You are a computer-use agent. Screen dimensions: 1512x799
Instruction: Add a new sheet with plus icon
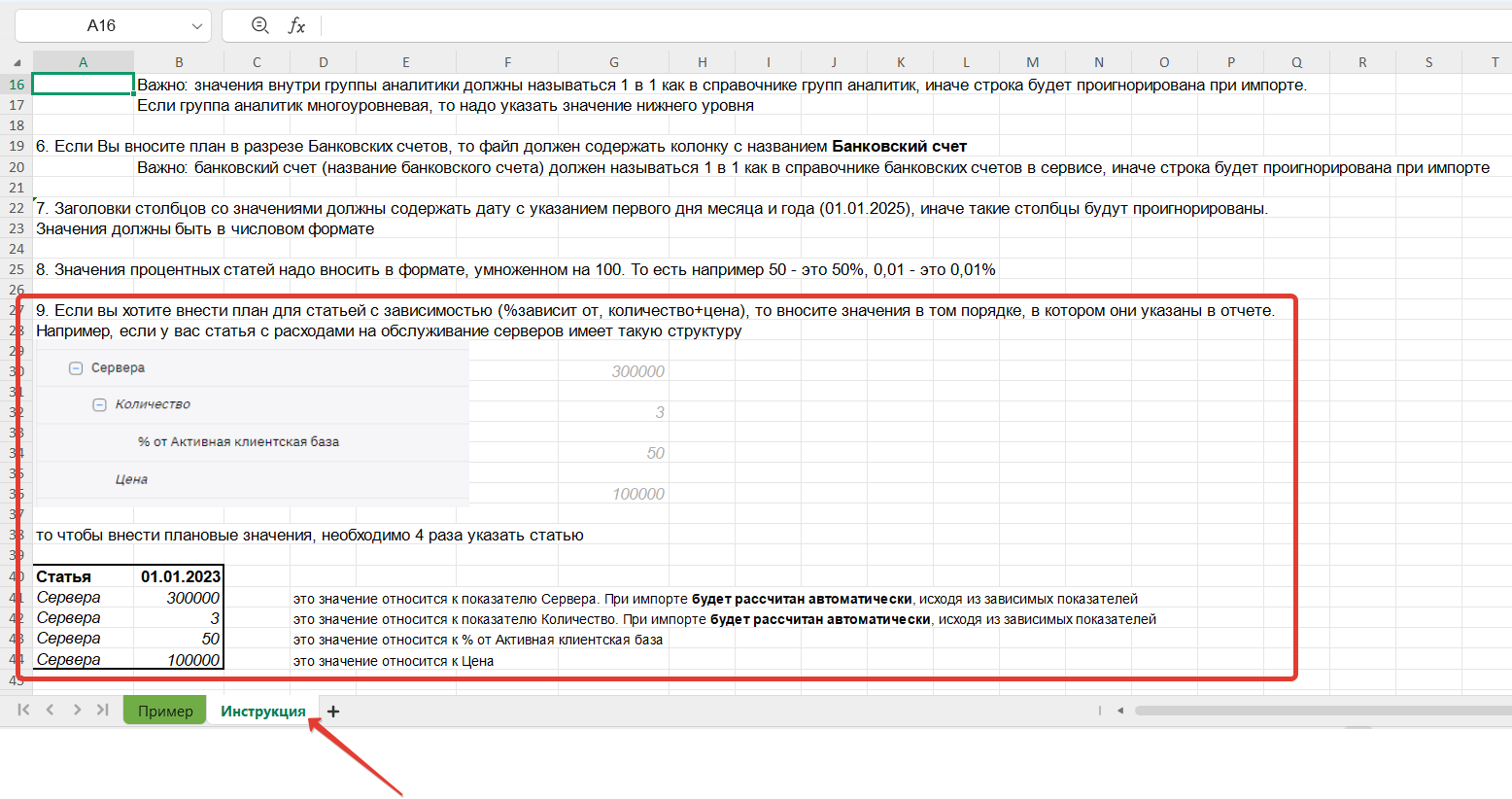click(x=333, y=712)
